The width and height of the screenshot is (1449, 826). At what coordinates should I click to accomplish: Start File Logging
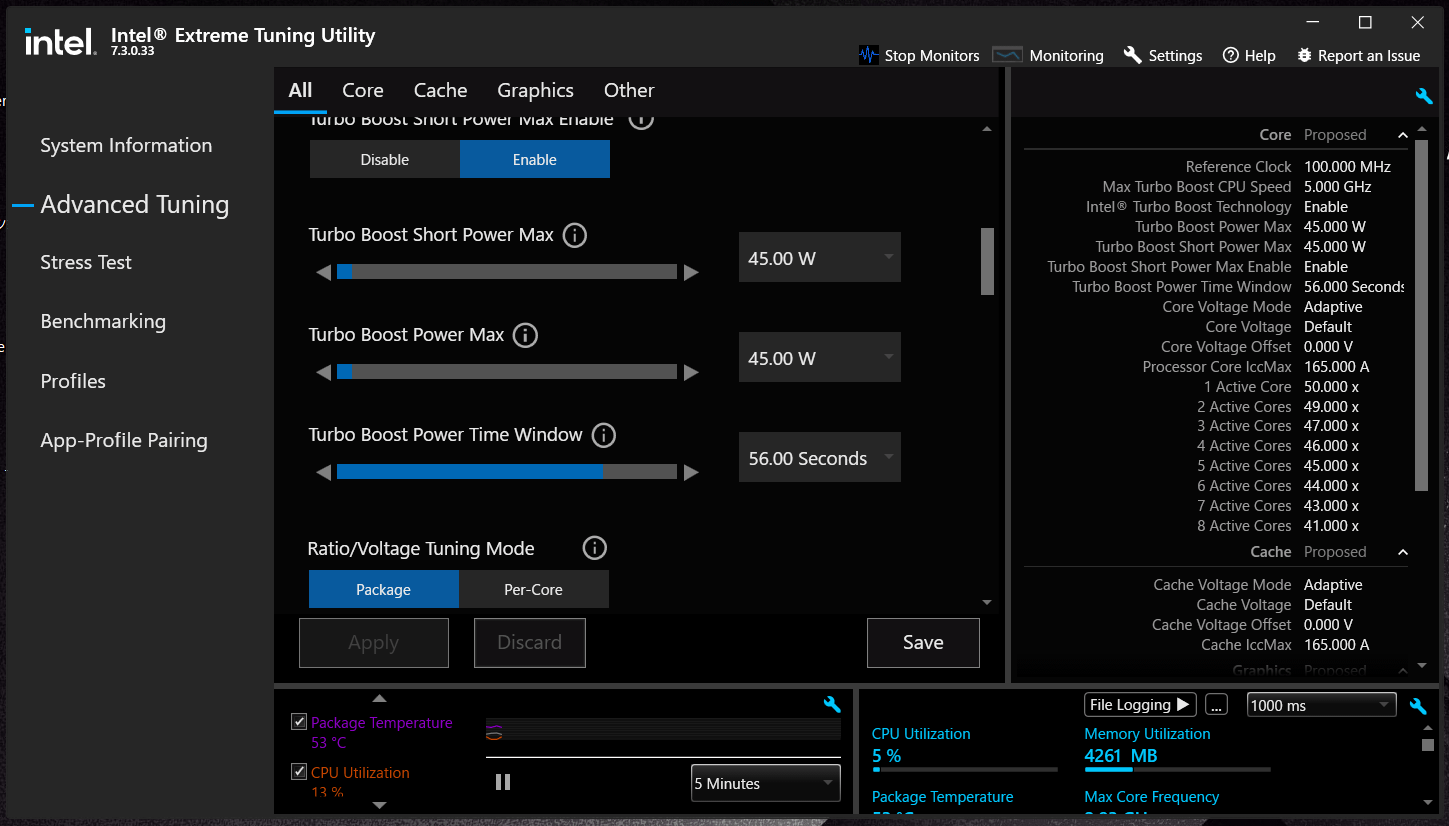click(1140, 705)
